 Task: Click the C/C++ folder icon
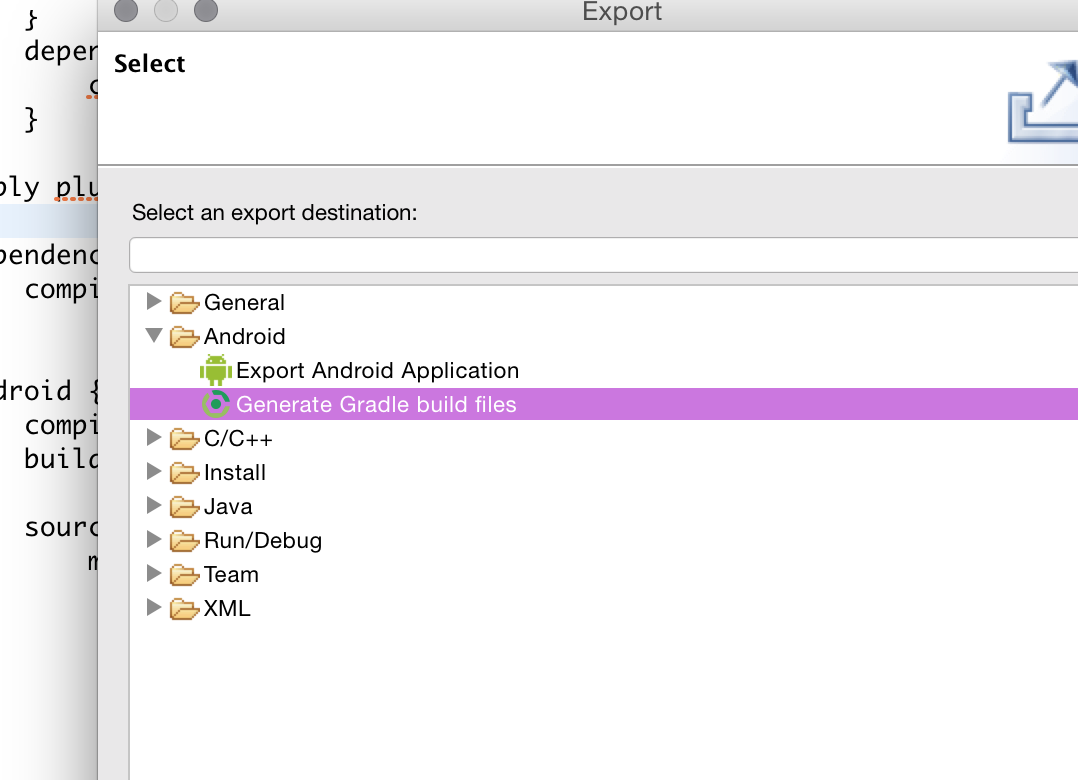click(184, 438)
